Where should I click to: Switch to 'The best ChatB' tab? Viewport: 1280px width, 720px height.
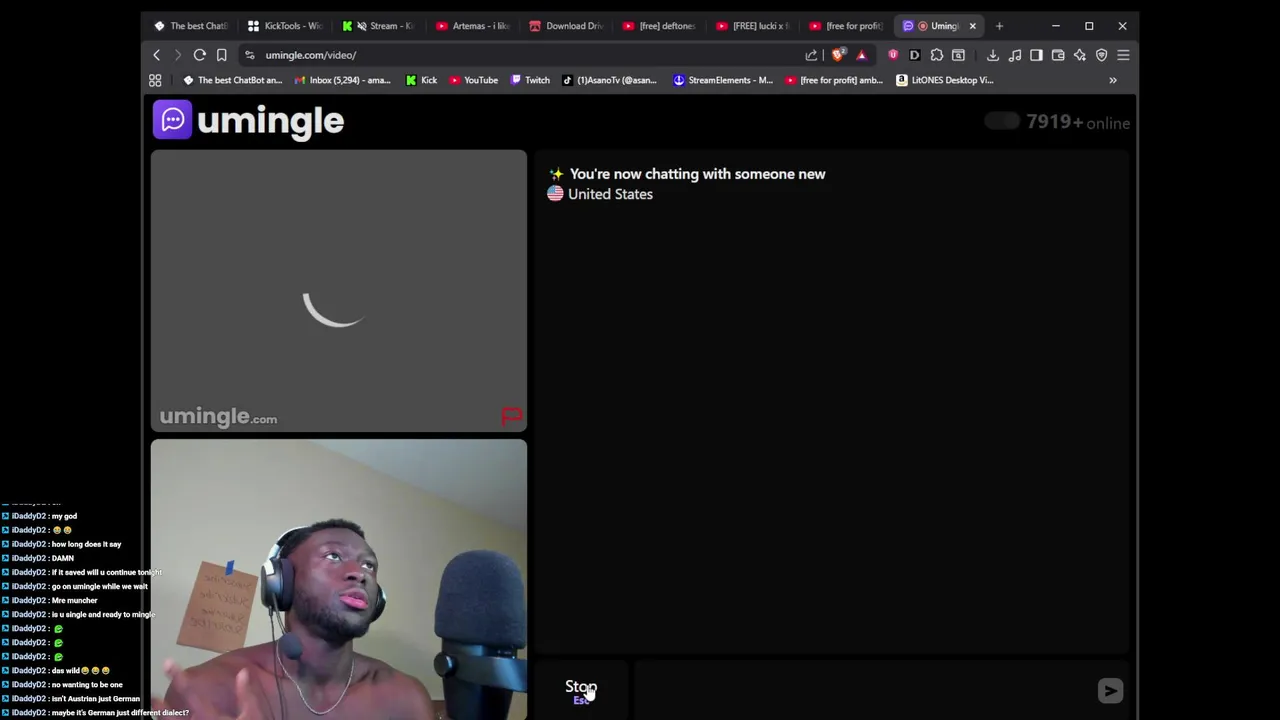click(190, 26)
